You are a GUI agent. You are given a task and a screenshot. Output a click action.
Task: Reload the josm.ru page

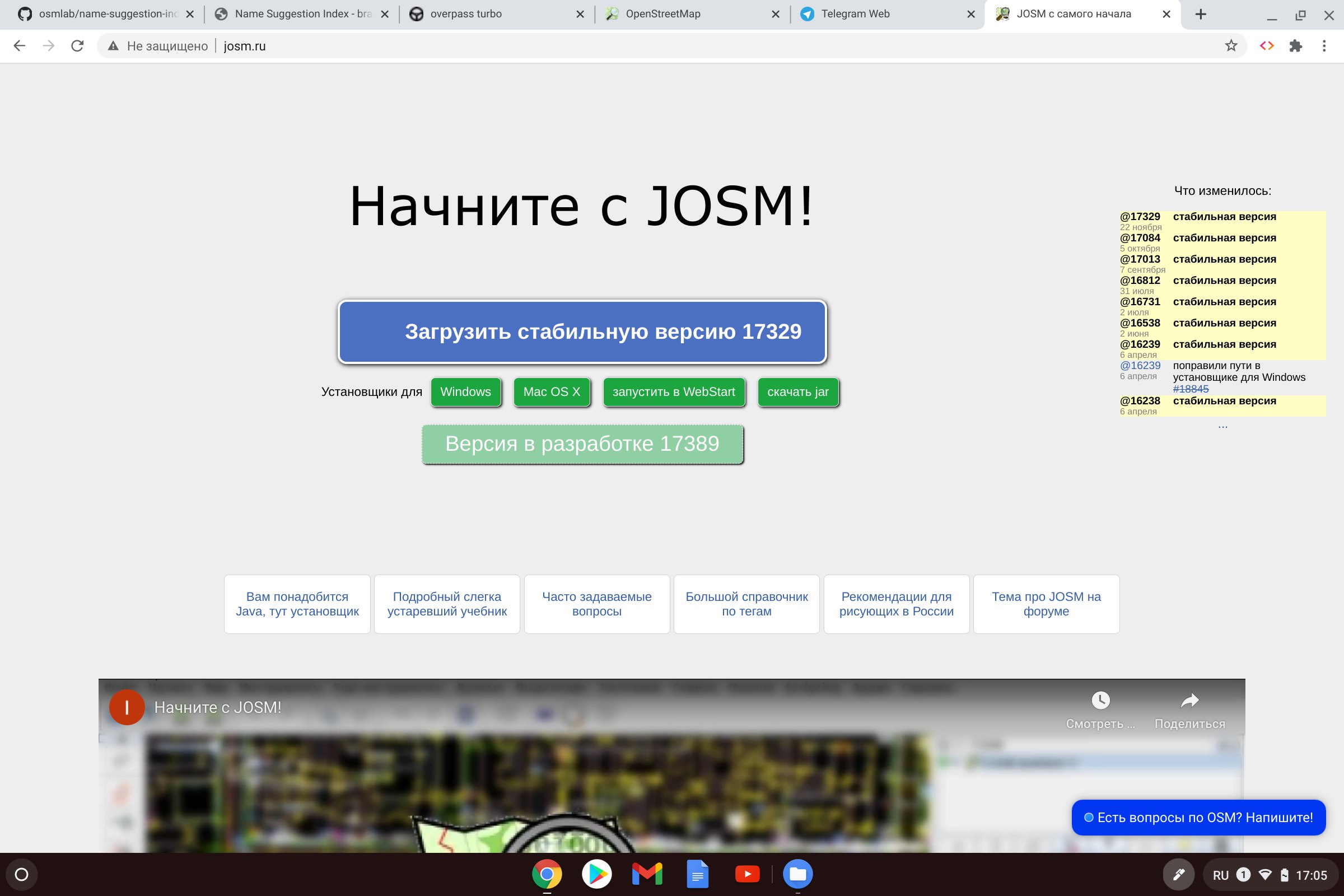(x=77, y=46)
